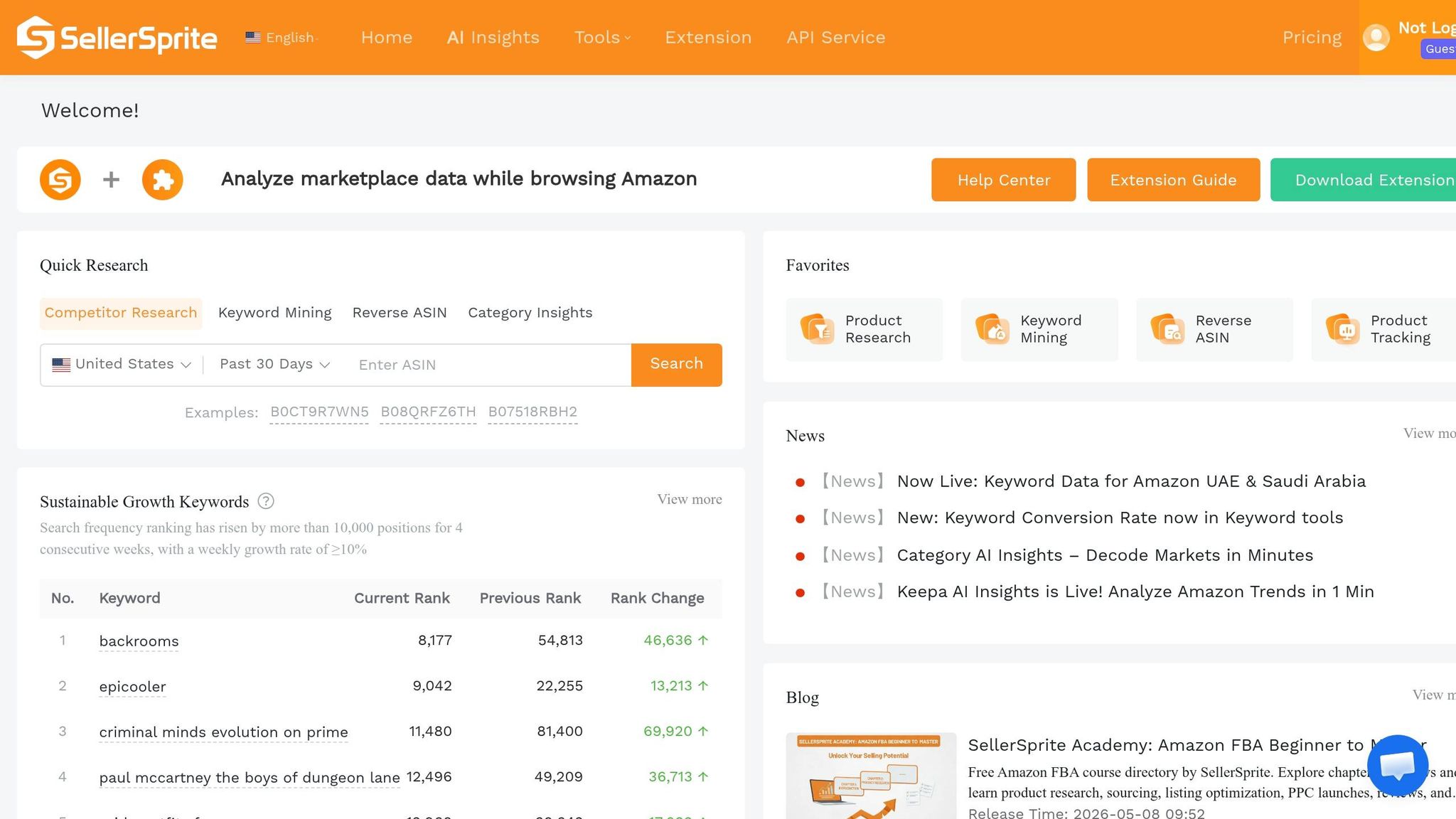Expand the Past 30 Days dropdown
This screenshot has height=819, width=1456.
click(x=274, y=365)
